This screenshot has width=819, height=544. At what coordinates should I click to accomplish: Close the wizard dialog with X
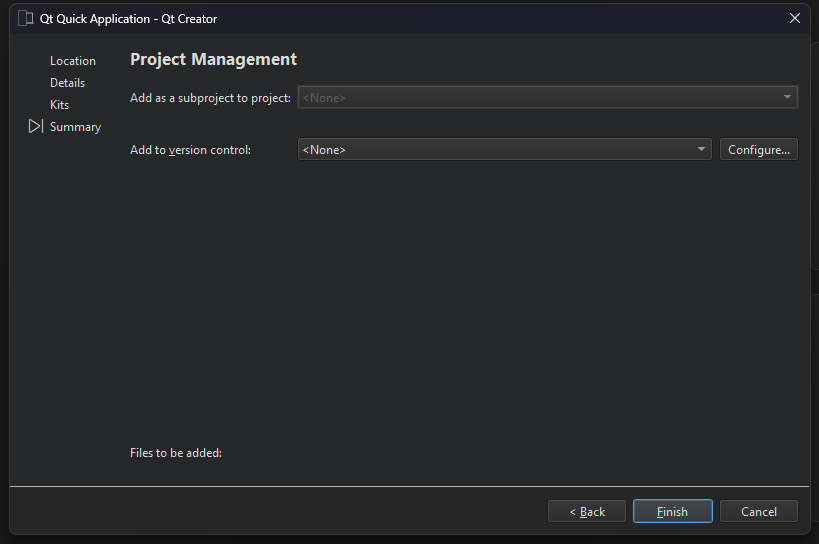[794, 18]
